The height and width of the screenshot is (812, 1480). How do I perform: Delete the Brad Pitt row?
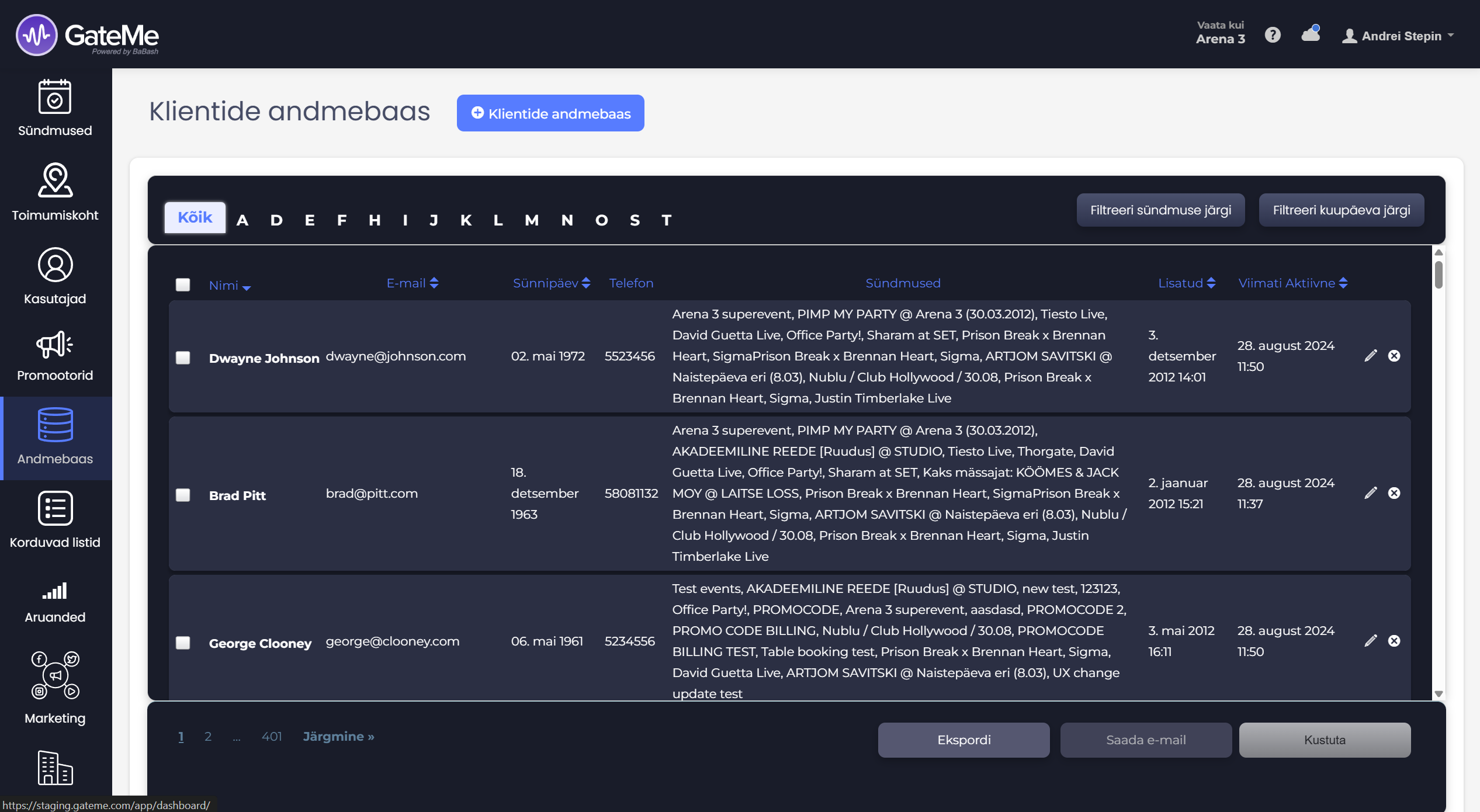click(x=1394, y=493)
